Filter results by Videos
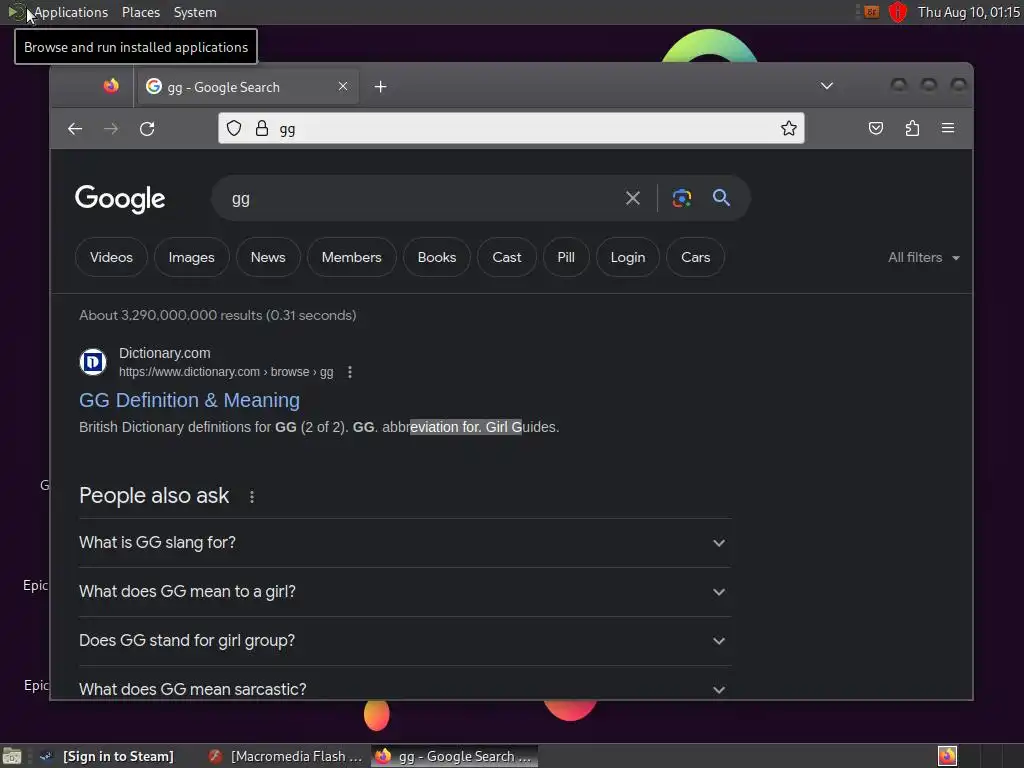 click(111, 257)
